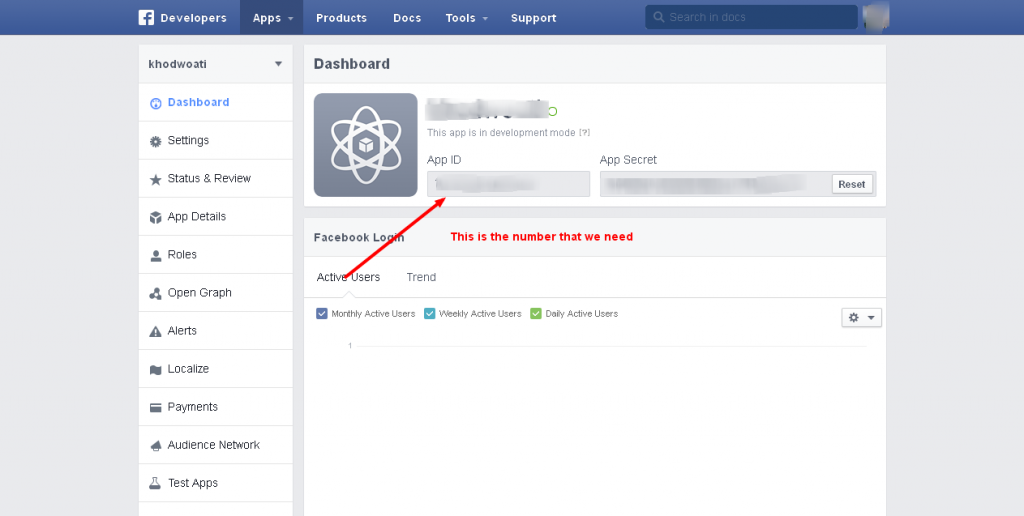Click the Reset app secret button
This screenshot has height=516, width=1024.
[x=852, y=184]
